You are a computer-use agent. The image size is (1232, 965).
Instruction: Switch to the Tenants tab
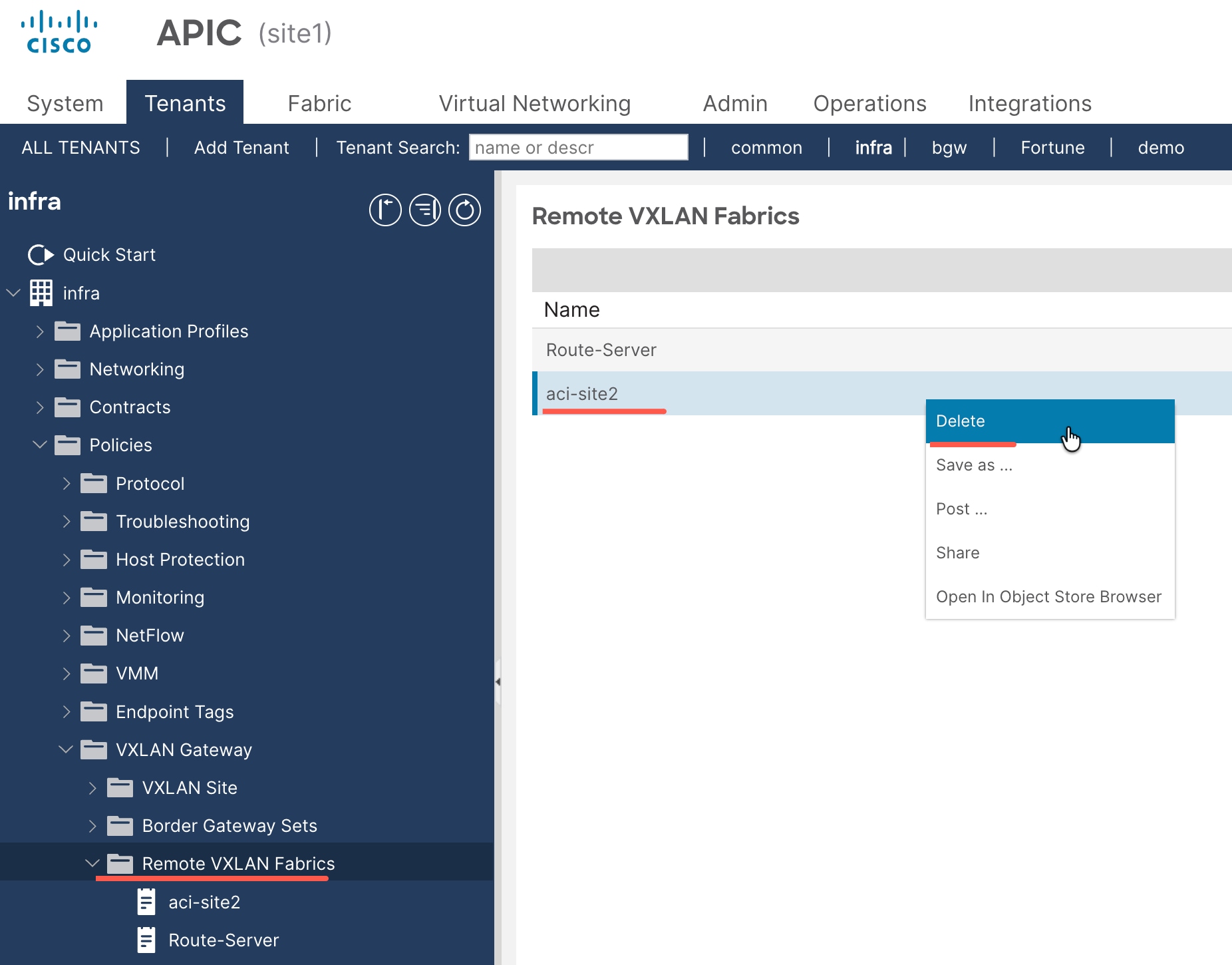point(185,103)
